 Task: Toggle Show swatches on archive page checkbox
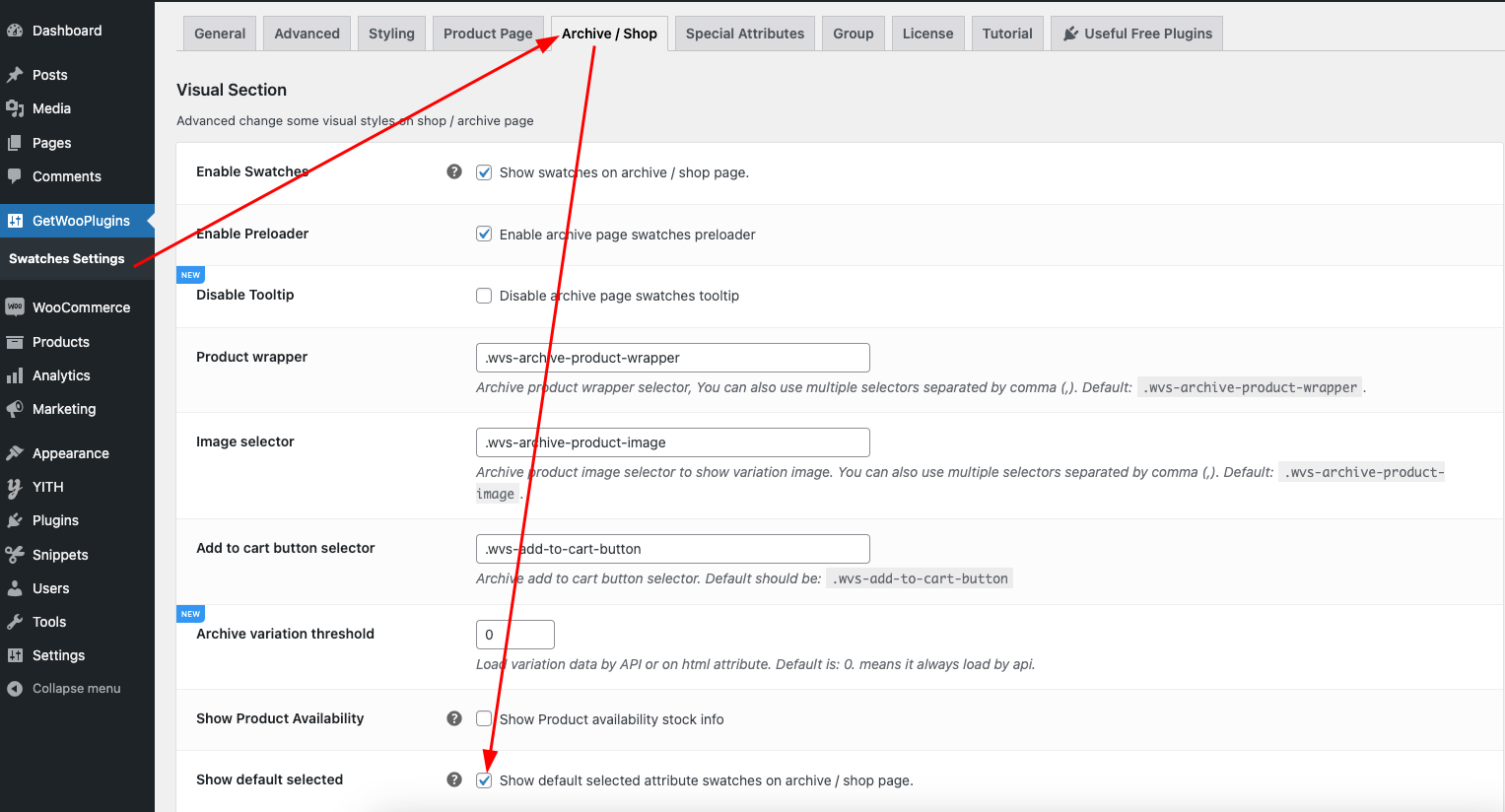pyautogui.click(x=484, y=172)
